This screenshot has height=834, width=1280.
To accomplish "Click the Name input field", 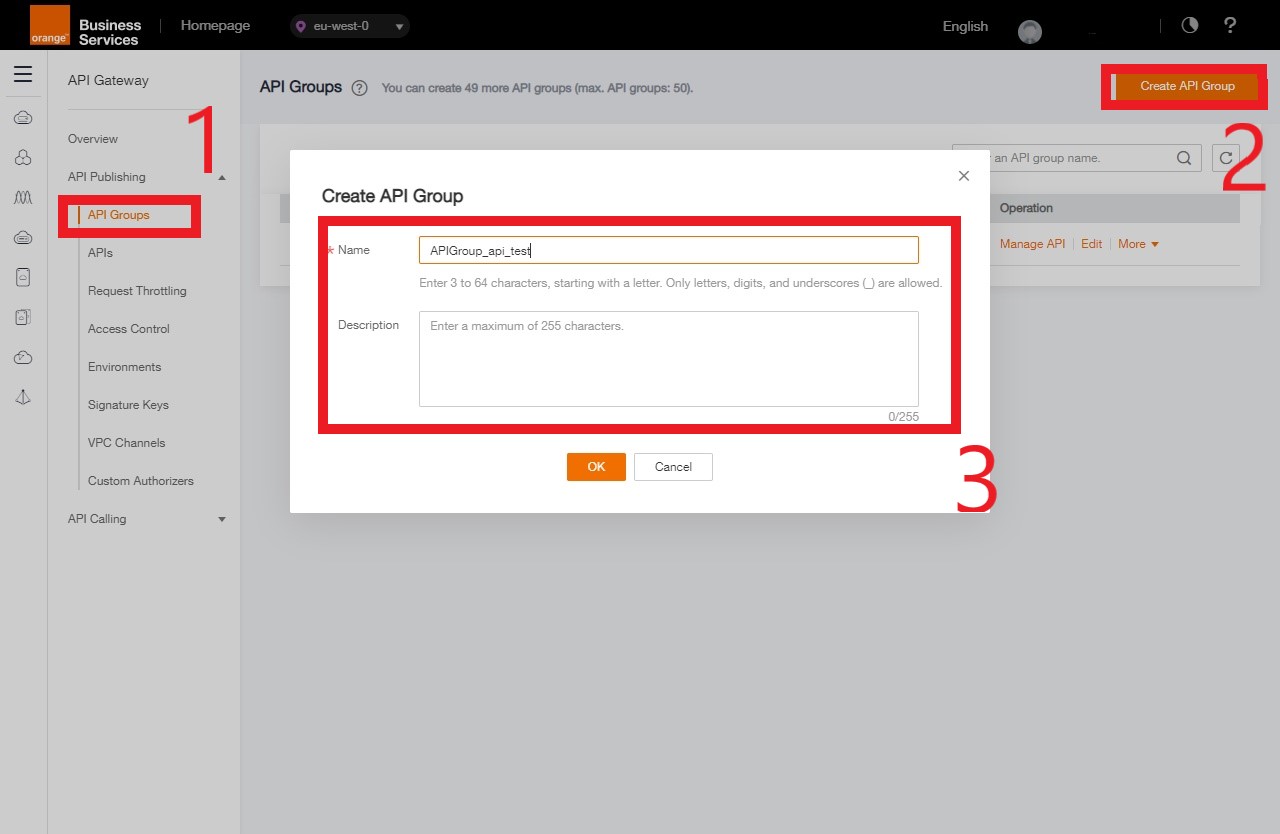I will [668, 250].
